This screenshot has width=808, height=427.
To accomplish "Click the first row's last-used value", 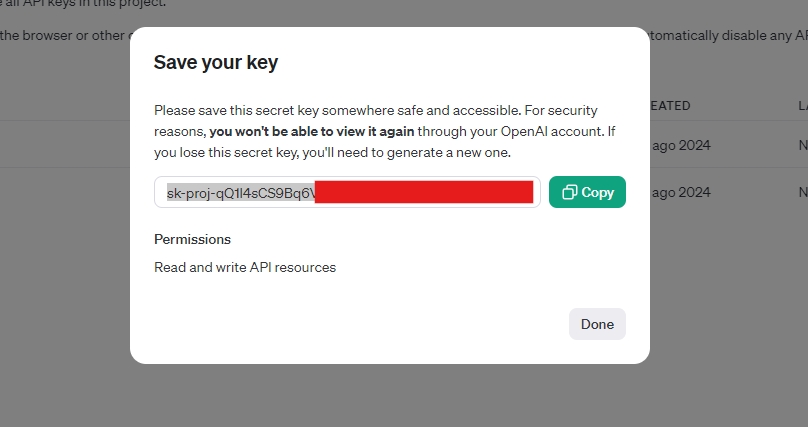I will point(802,145).
